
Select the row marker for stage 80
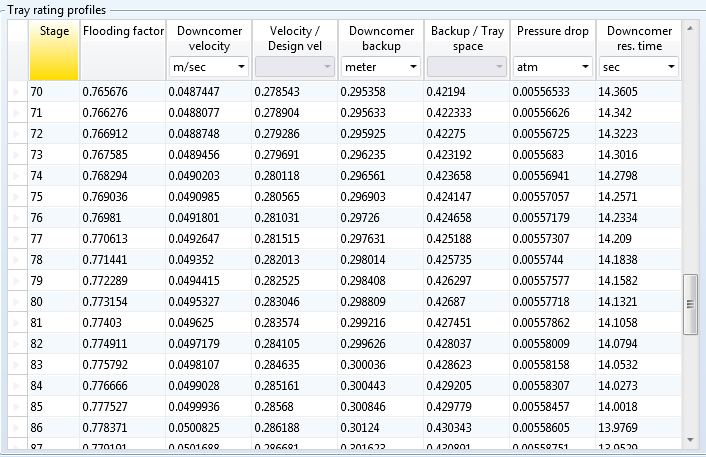tap(15, 301)
